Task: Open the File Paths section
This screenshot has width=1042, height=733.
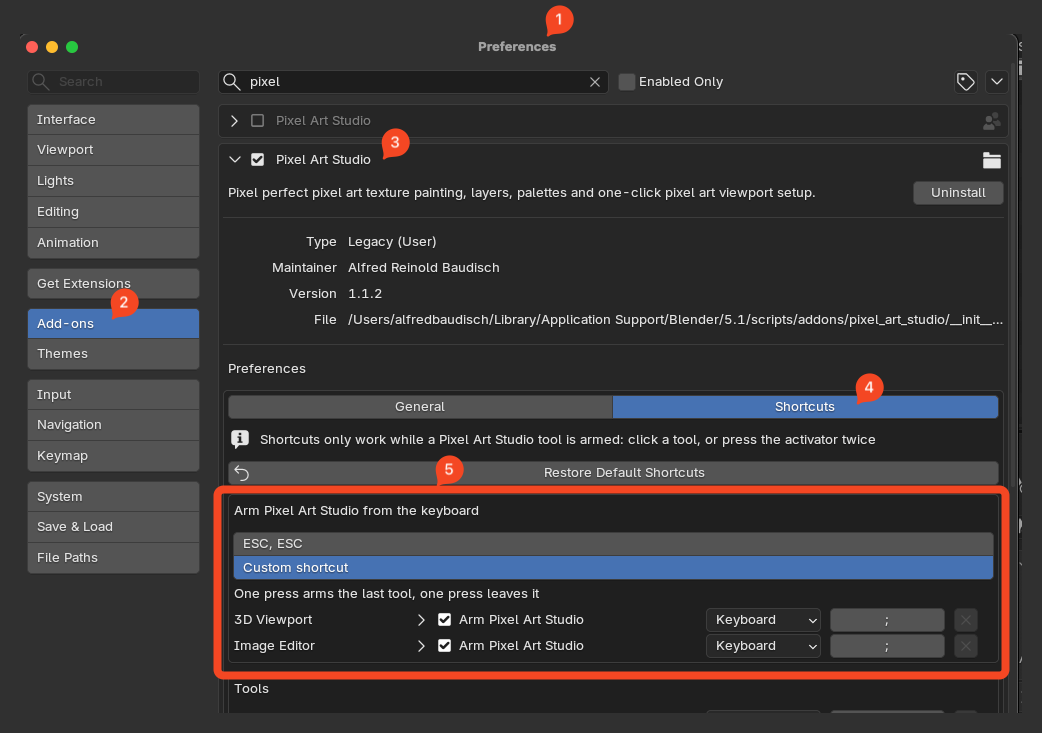Action: pyautogui.click(x=114, y=558)
